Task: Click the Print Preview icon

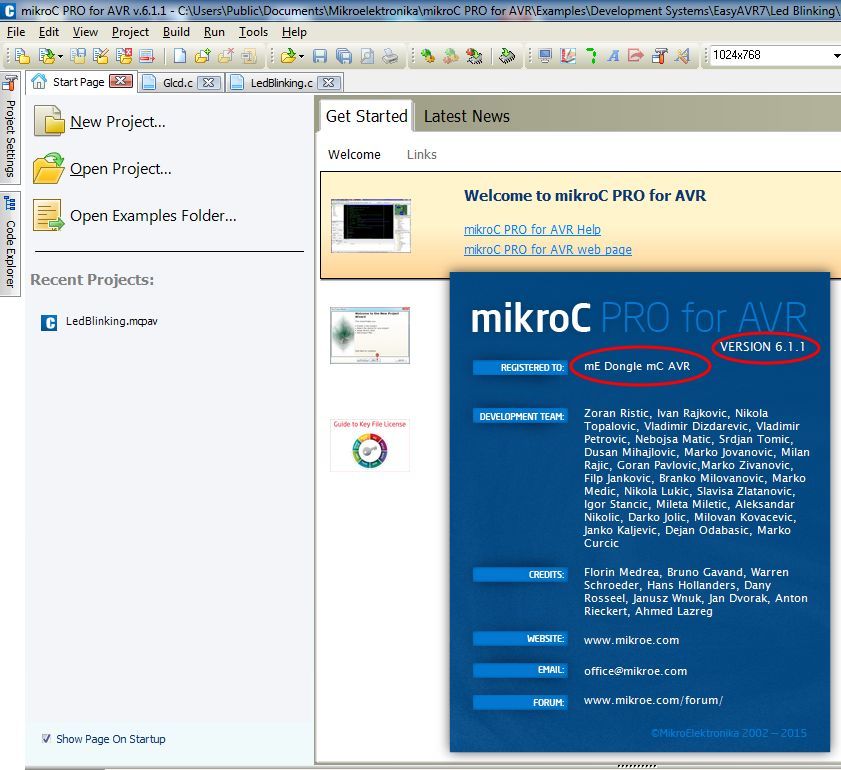Action: [367, 56]
